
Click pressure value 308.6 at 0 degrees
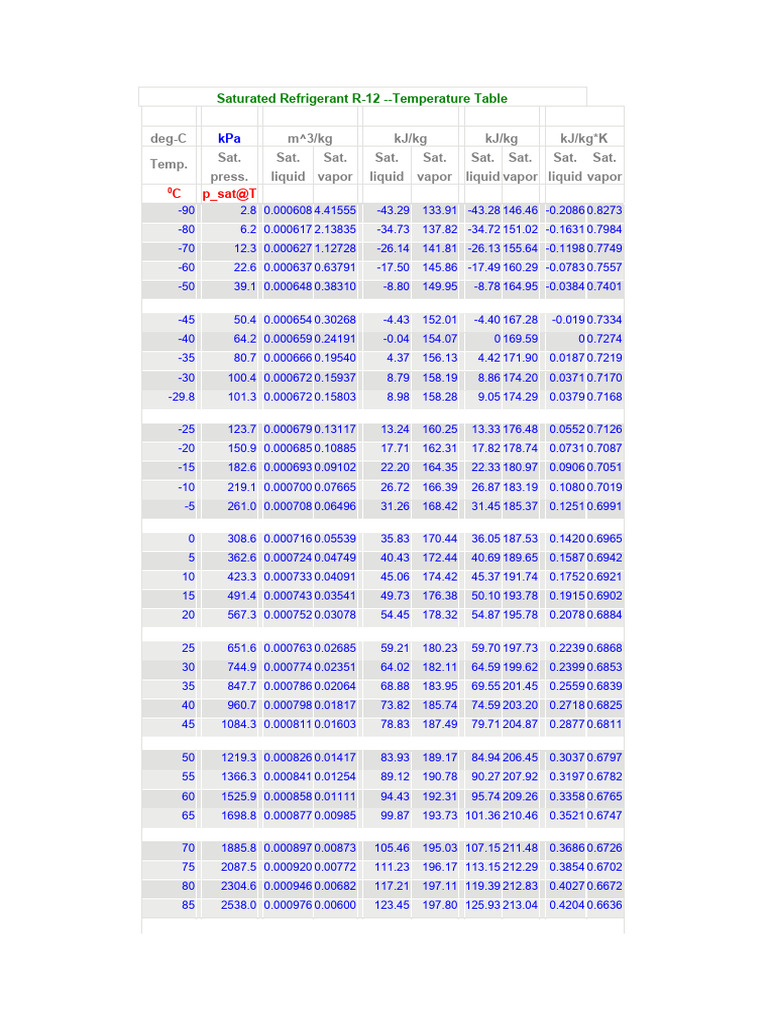(242, 539)
